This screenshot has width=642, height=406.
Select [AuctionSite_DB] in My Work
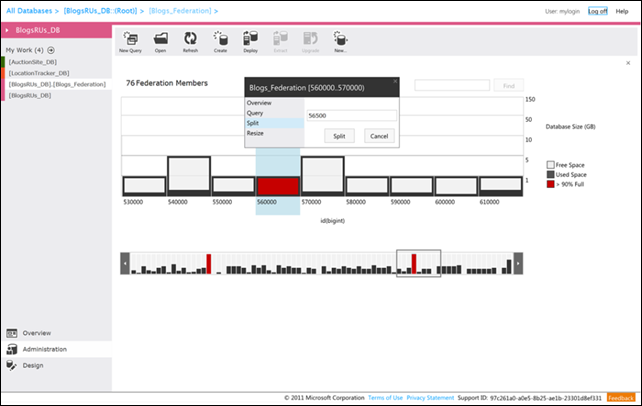click(33, 62)
